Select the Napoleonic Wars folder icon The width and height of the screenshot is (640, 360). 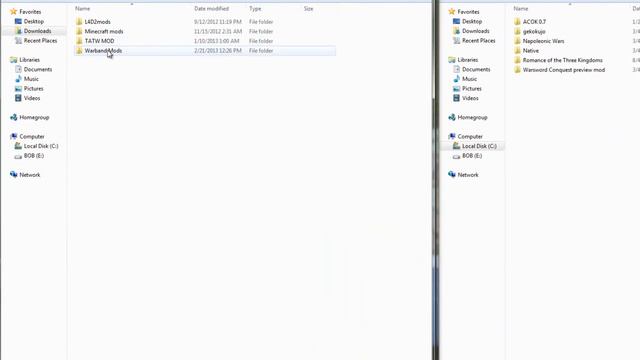[x=518, y=41]
